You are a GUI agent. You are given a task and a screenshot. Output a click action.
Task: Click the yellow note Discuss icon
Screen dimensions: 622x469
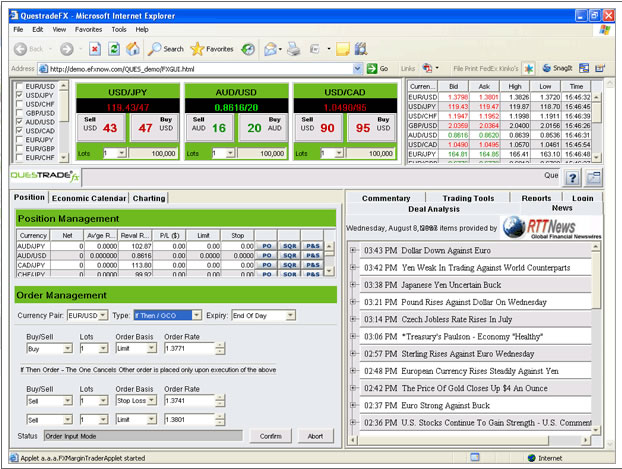coord(342,49)
